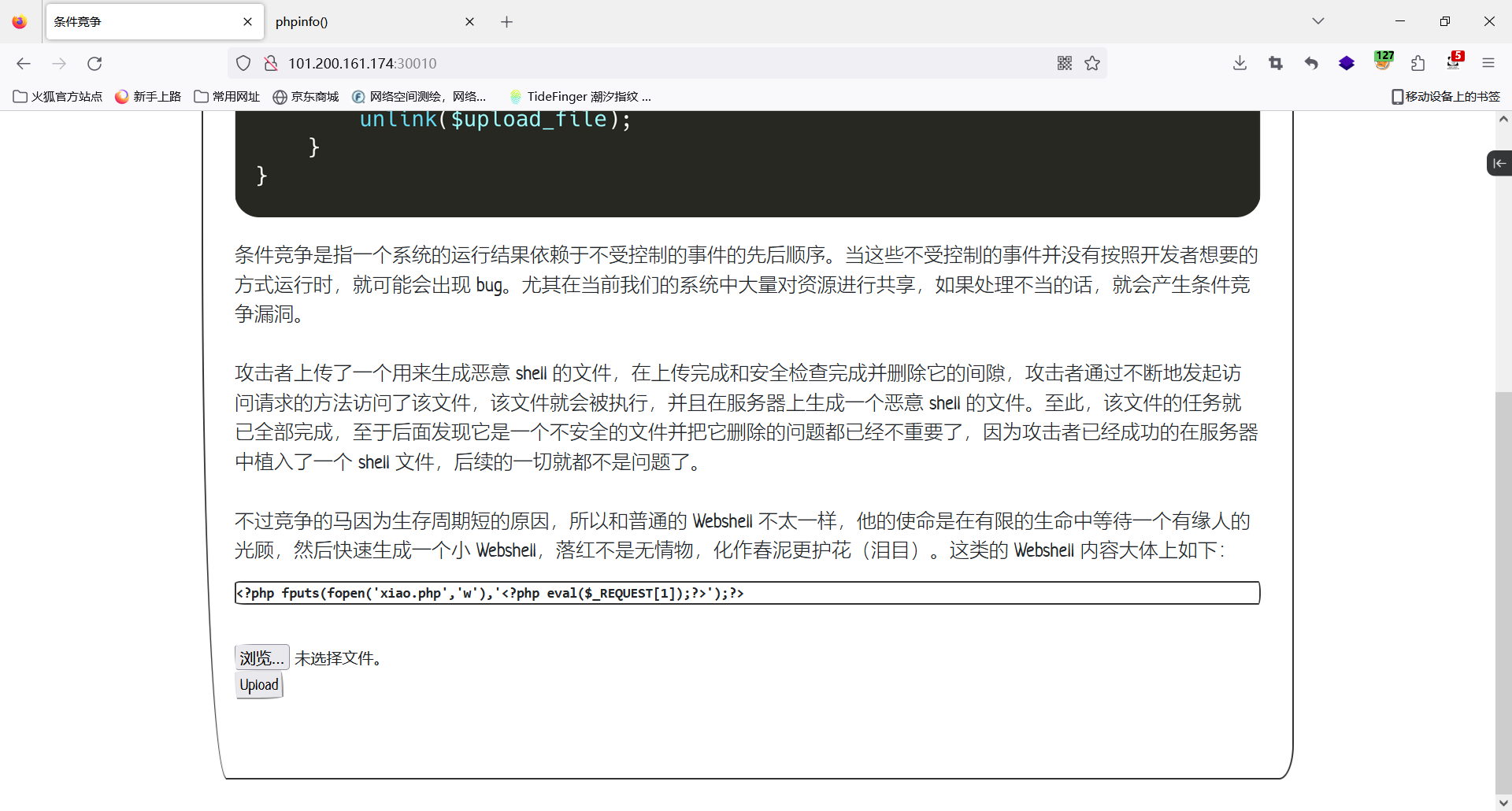1512x811 pixels.
Task: Open Firefox application hamburger menu
Action: tap(1488, 63)
